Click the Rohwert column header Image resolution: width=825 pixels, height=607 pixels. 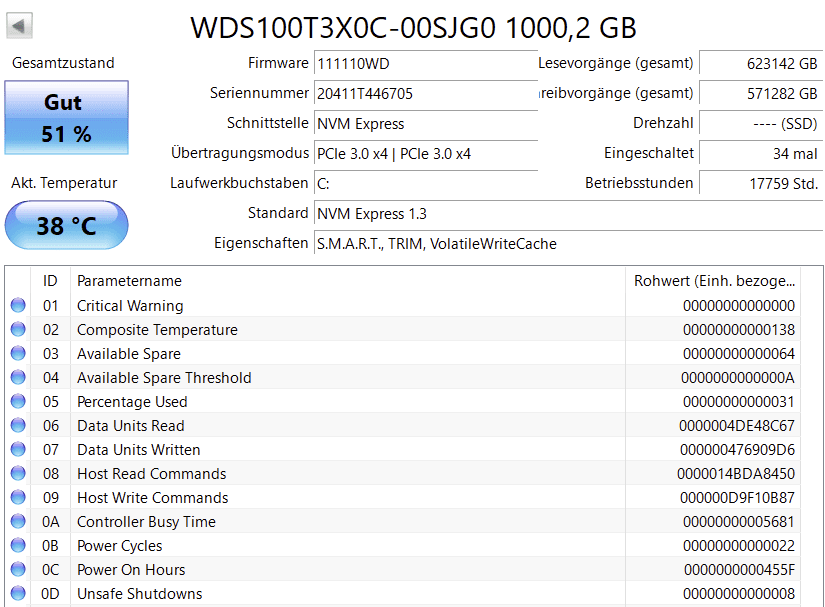(x=714, y=281)
